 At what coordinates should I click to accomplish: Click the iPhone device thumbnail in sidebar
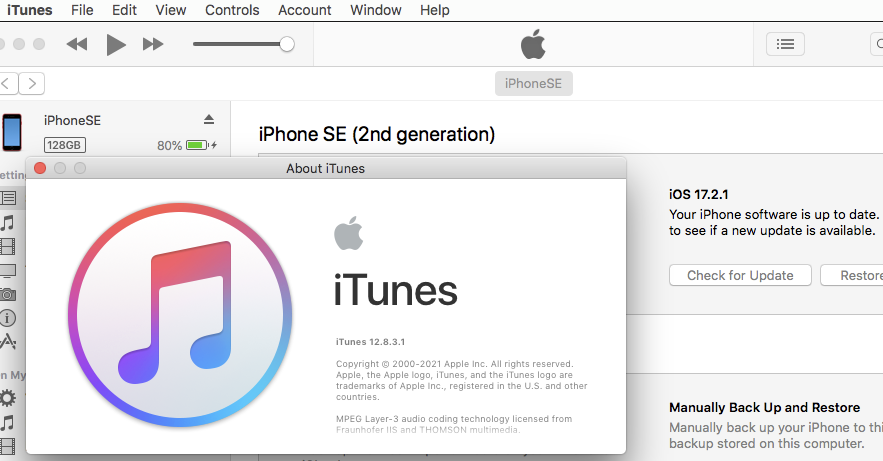(12, 132)
